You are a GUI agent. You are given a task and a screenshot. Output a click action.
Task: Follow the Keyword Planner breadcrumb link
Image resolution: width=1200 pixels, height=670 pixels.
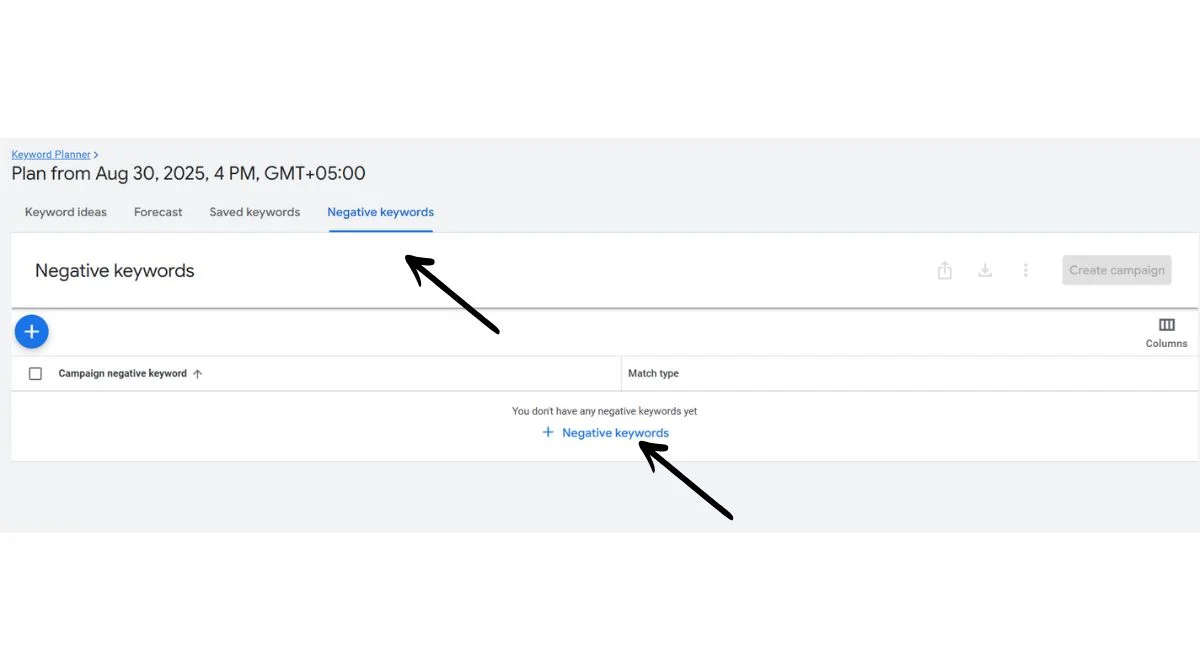(51, 155)
